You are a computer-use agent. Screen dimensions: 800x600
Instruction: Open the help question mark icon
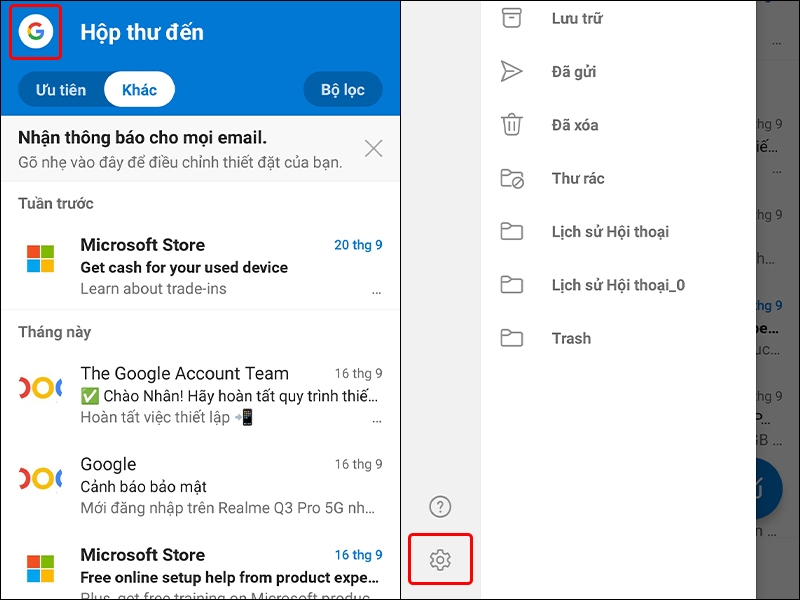click(x=440, y=507)
